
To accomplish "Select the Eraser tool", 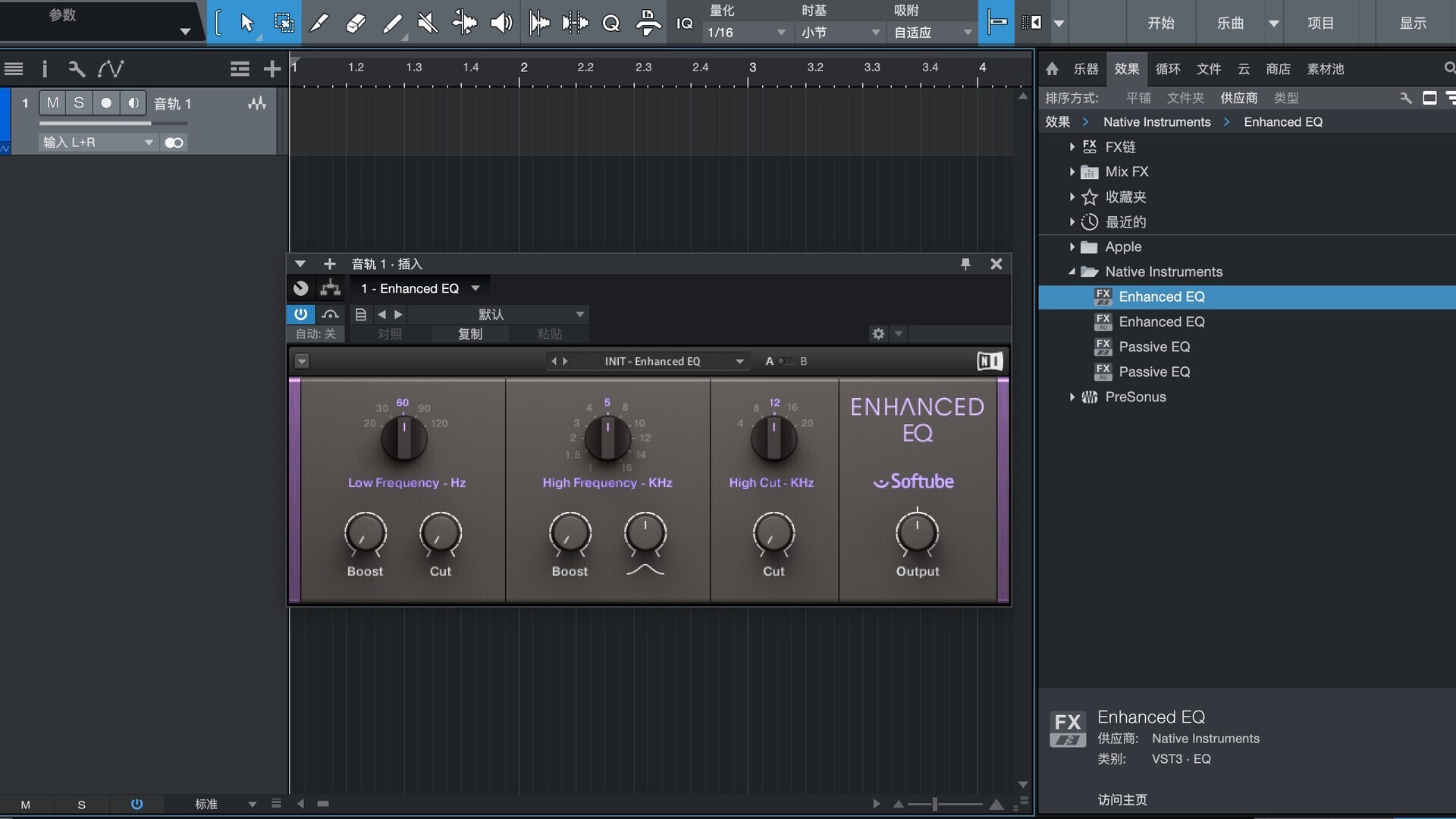I will (355, 23).
